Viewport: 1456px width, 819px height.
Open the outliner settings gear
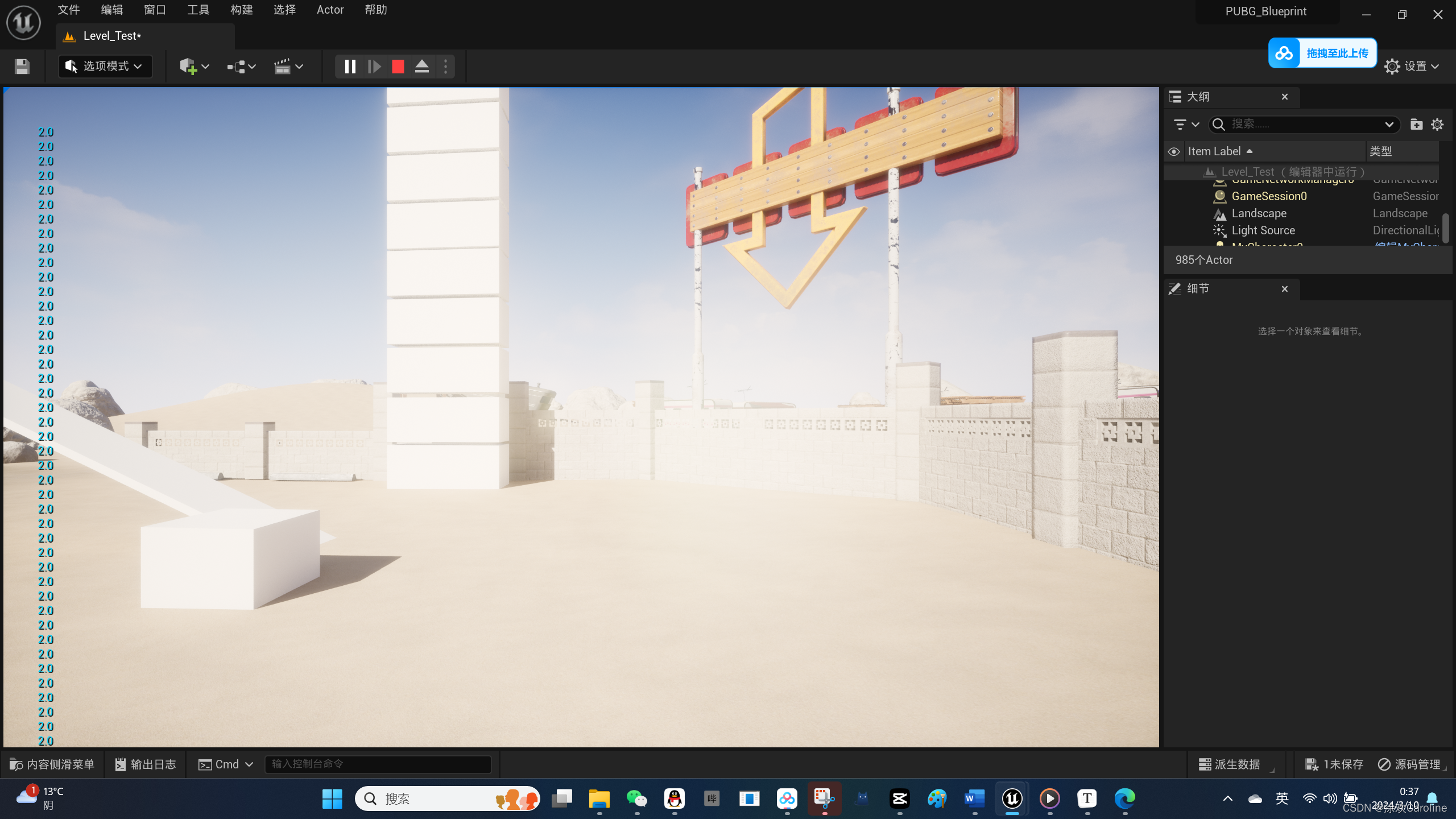pyautogui.click(x=1437, y=125)
